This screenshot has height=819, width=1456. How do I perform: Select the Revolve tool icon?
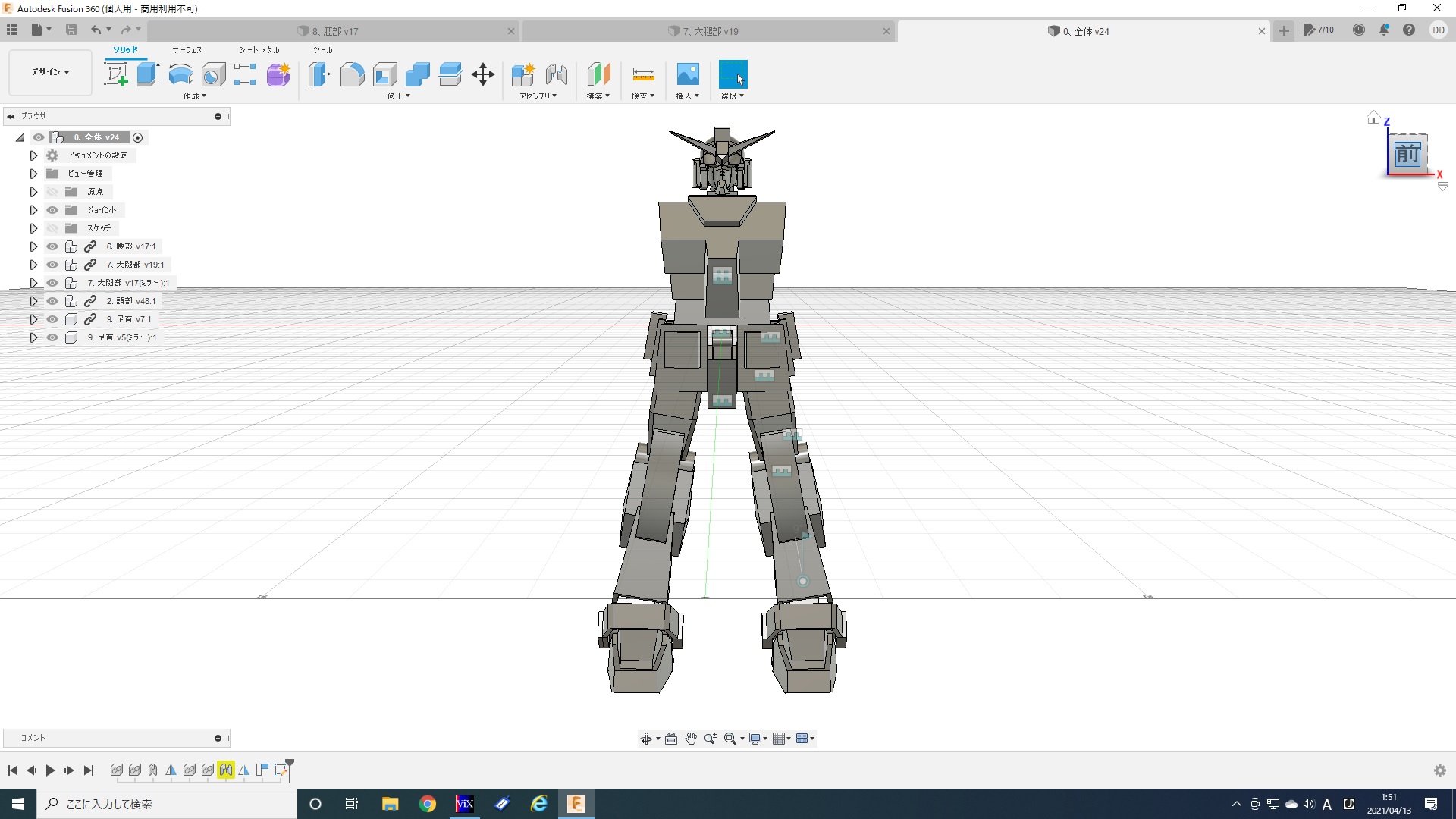coord(180,74)
